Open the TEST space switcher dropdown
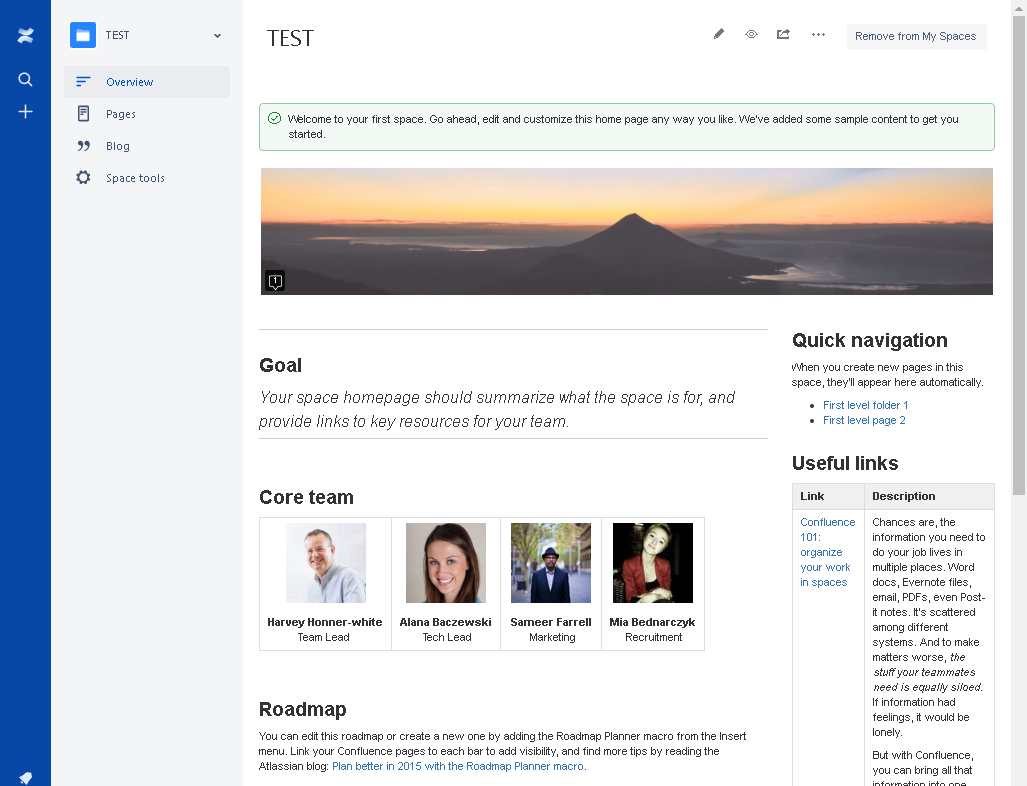This screenshot has width=1027, height=786. [x=217, y=34]
